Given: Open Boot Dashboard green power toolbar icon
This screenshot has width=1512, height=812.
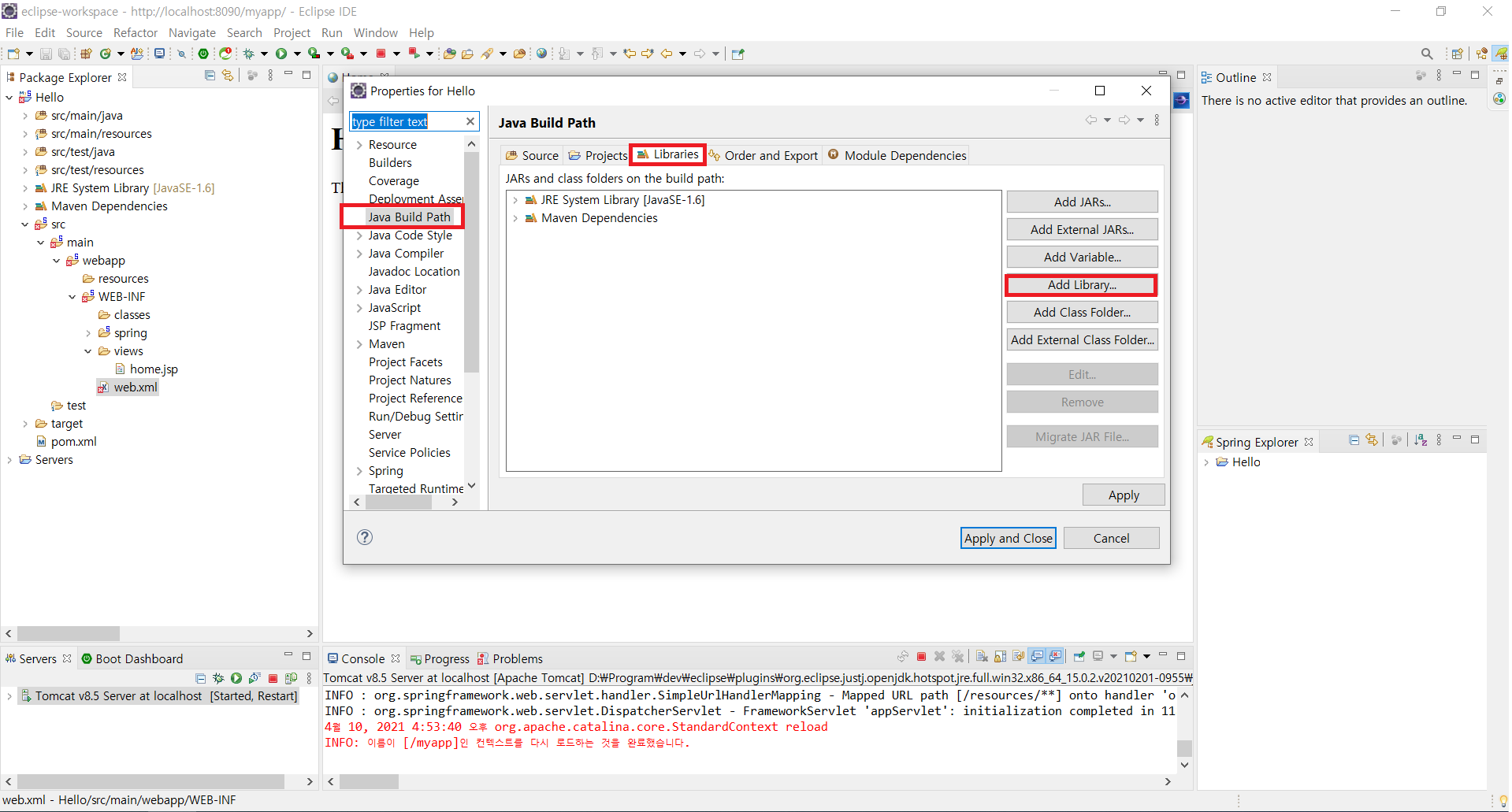Looking at the screenshot, I should pyautogui.click(x=203, y=54).
